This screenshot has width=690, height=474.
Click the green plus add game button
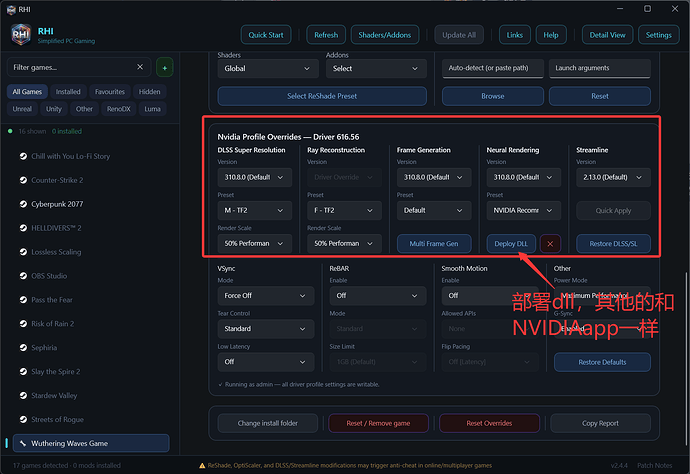(165, 67)
